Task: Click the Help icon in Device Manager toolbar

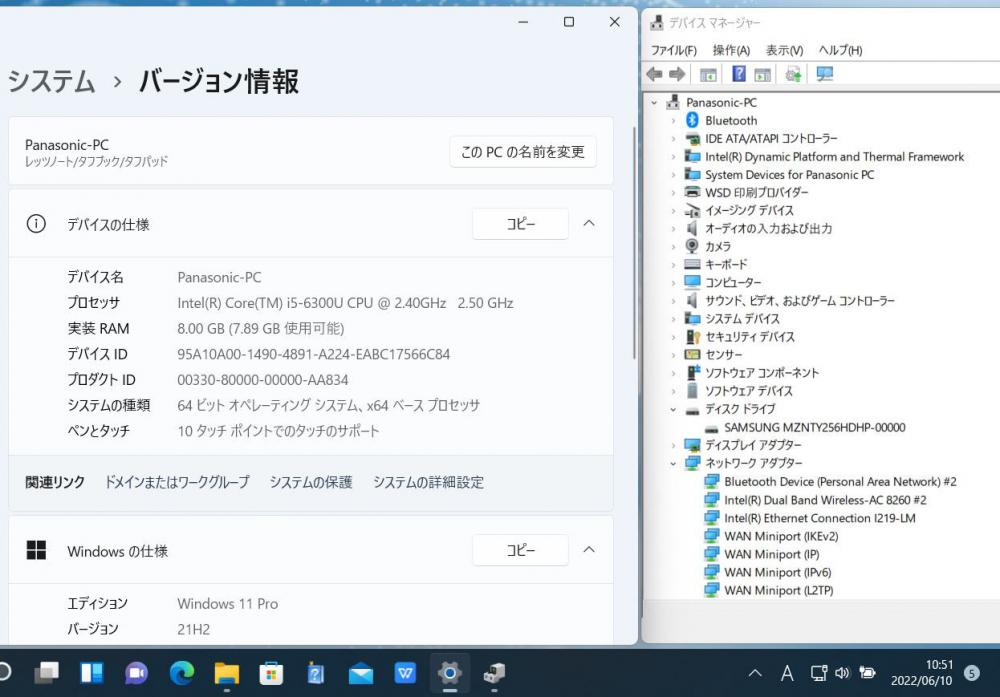Action: click(x=739, y=74)
